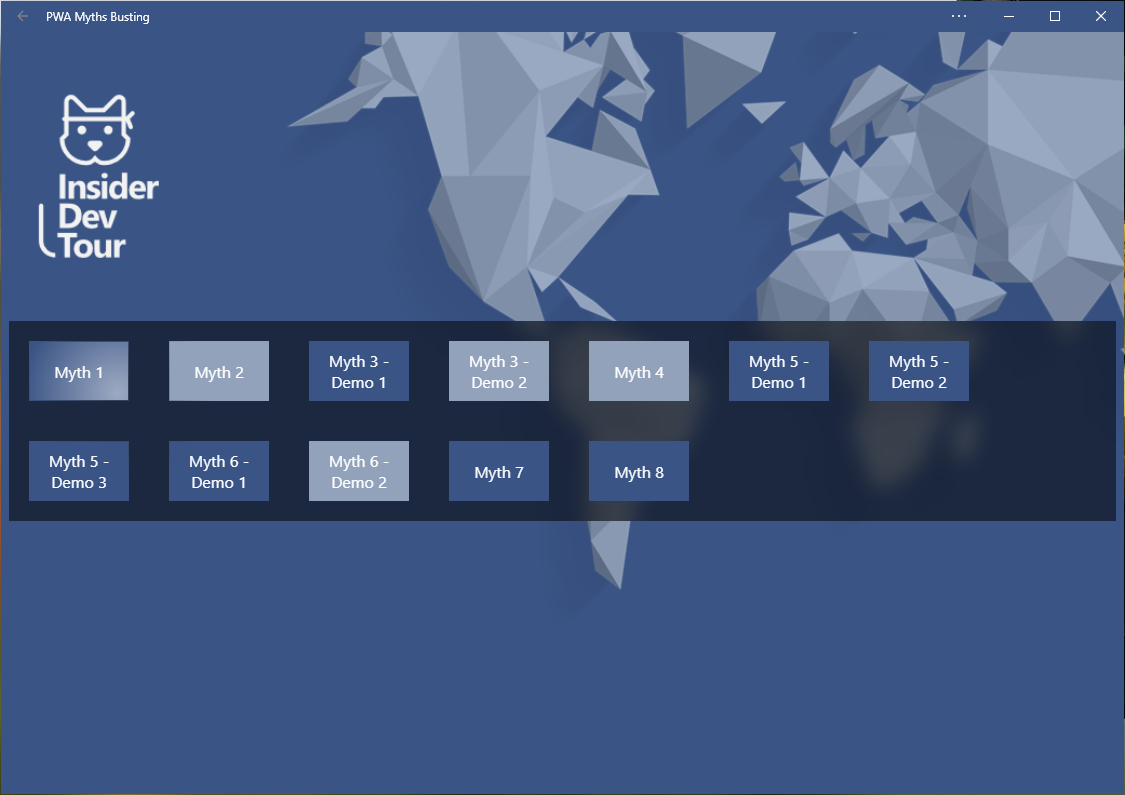Image resolution: width=1125 pixels, height=795 pixels.
Task: Launch Myth 5 - Demo 3
Action: pos(79,471)
